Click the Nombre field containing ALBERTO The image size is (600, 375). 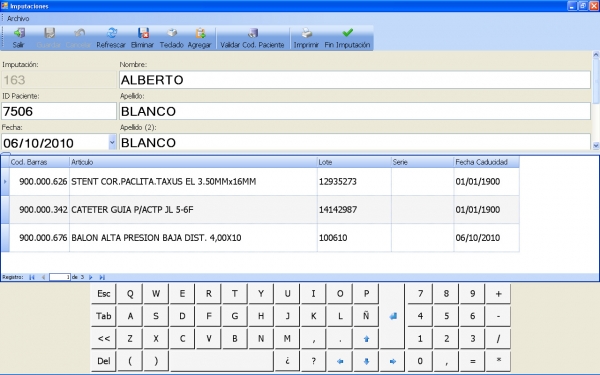[x=355, y=80]
